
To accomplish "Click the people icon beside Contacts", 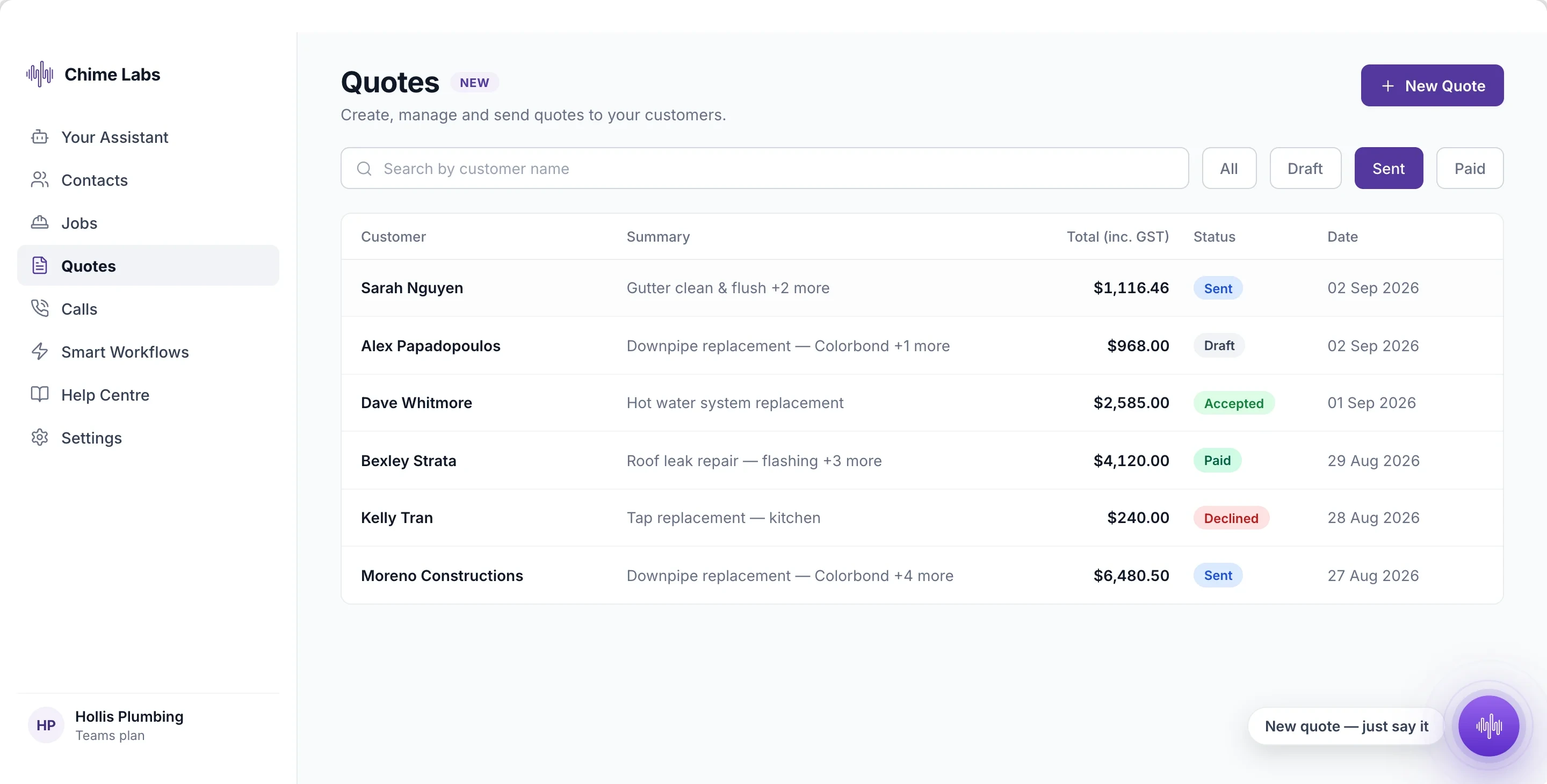I will tap(40, 180).
